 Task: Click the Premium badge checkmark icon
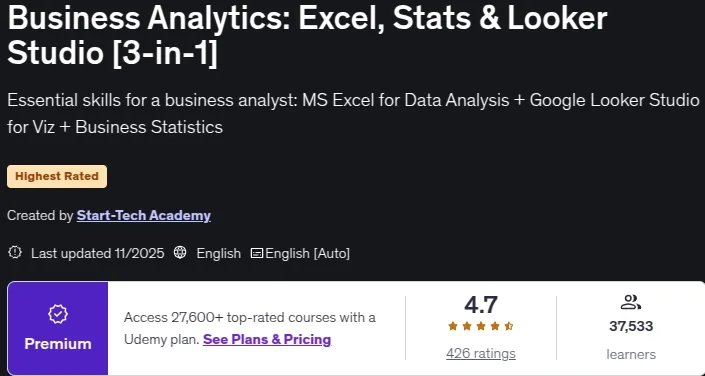(58, 315)
